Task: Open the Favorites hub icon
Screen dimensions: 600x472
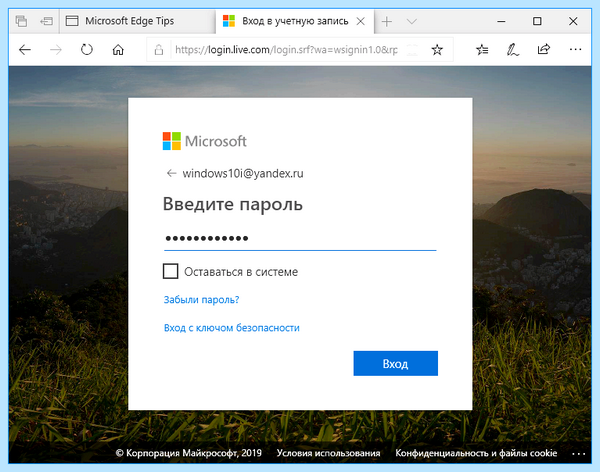Action: 482,50
